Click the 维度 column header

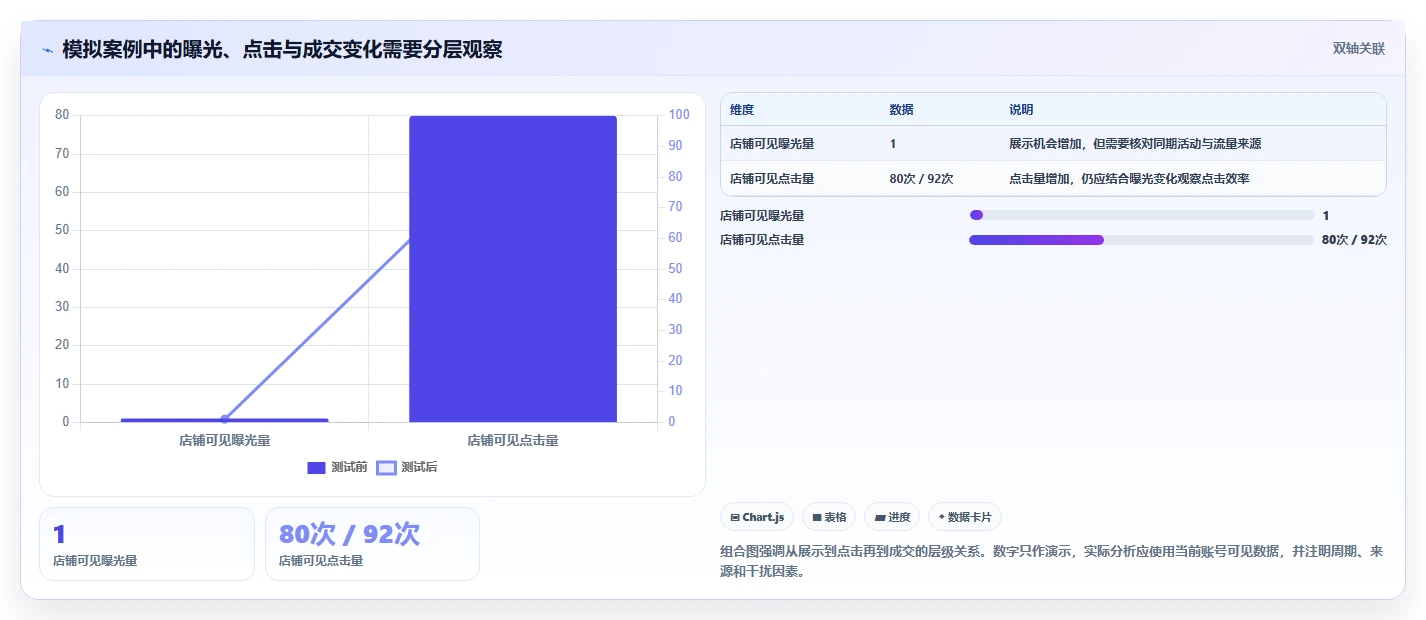pos(742,109)
